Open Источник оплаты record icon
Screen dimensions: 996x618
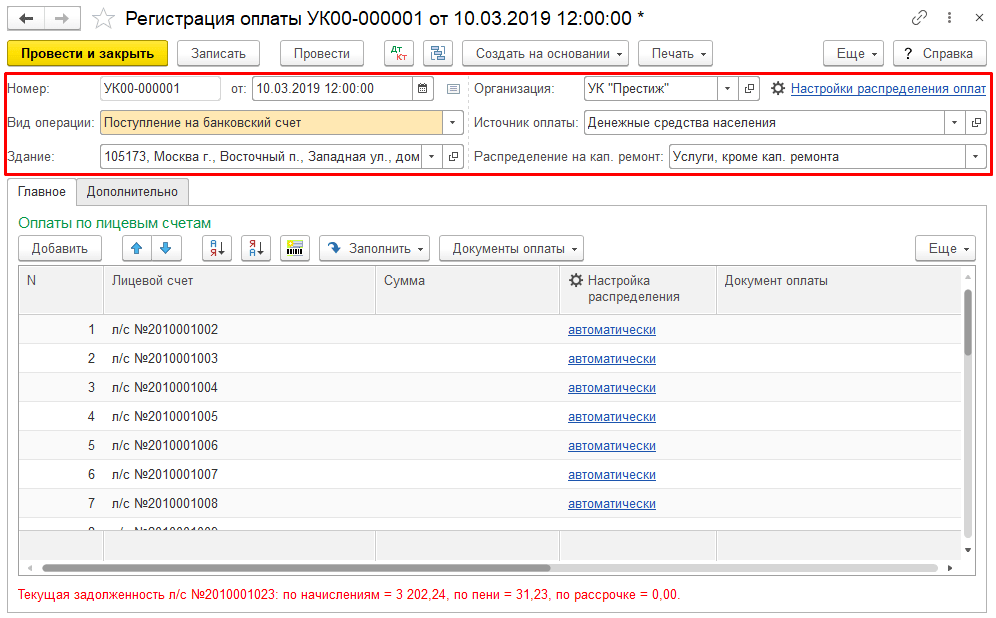tap(976, 123)
